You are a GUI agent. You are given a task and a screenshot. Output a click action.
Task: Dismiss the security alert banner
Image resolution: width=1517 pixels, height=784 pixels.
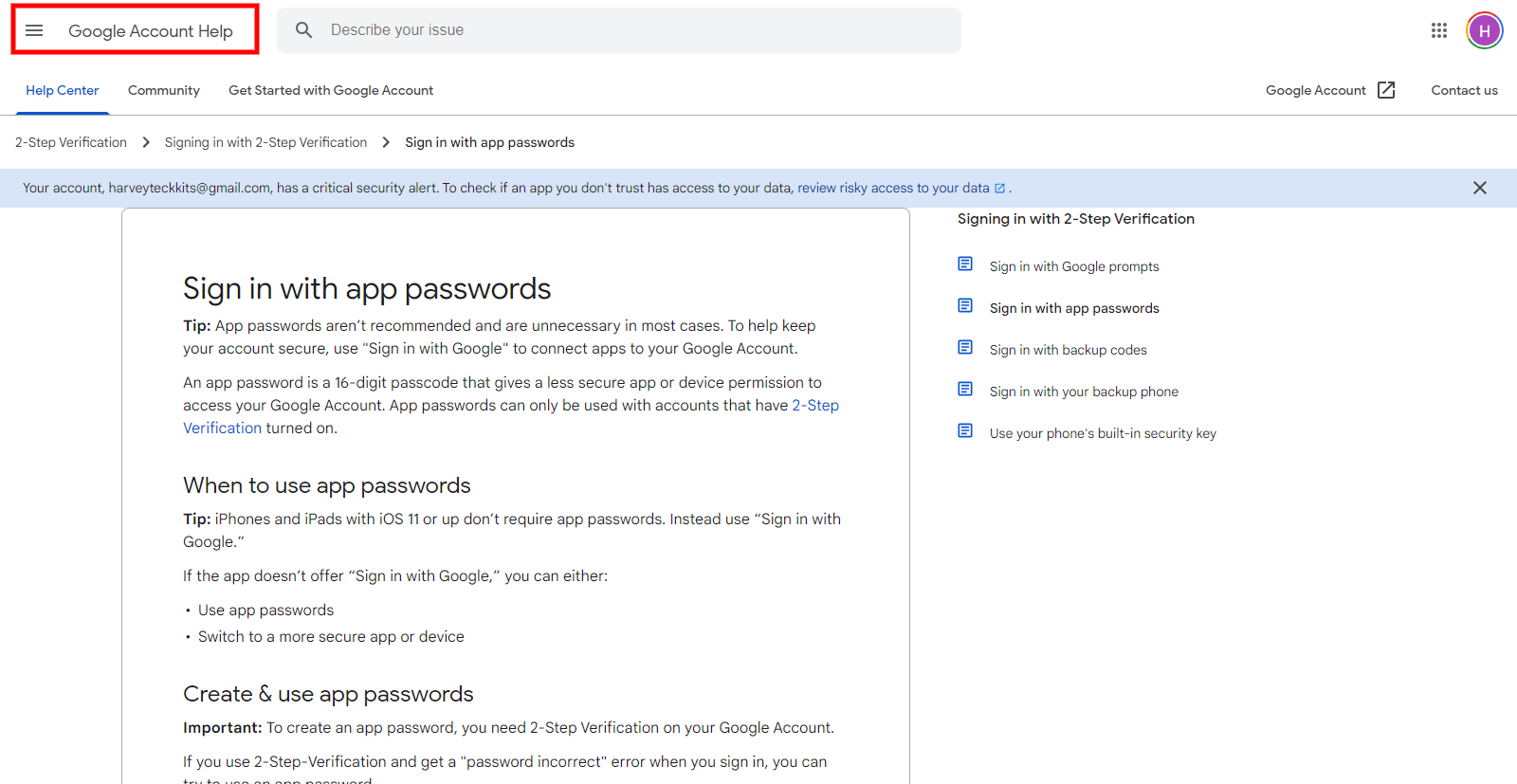coord(1479,188)
